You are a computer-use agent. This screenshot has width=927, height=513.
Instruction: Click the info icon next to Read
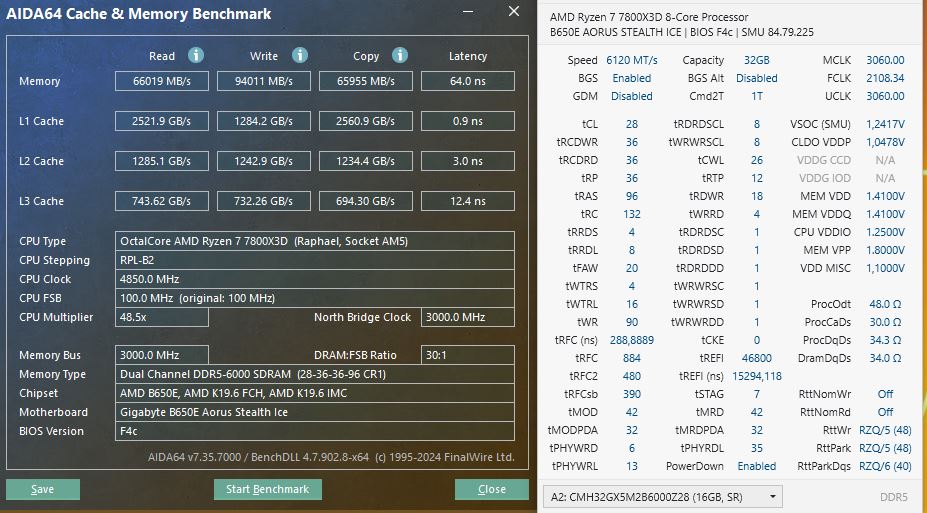click(196, 56)
